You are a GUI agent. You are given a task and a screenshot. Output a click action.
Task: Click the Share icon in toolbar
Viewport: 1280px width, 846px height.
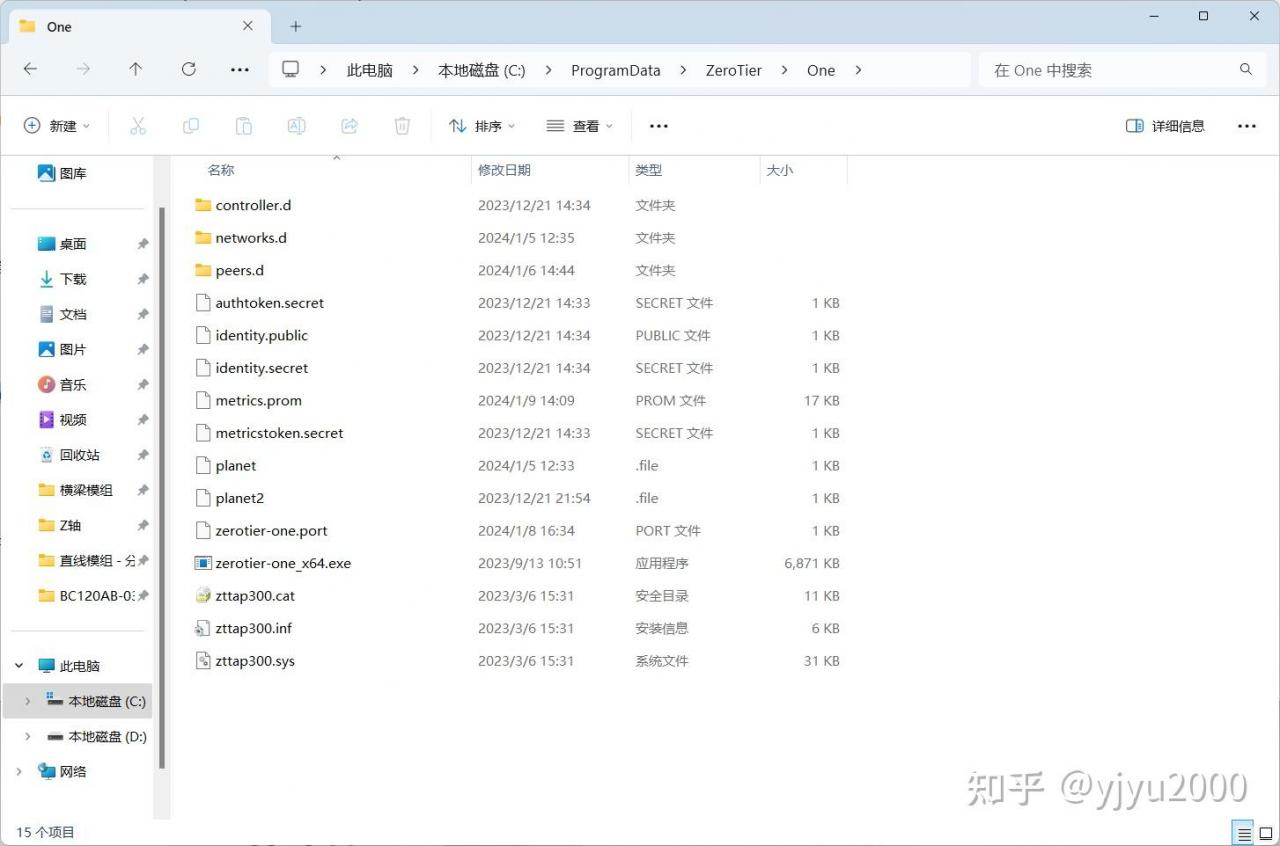(349, 126)
